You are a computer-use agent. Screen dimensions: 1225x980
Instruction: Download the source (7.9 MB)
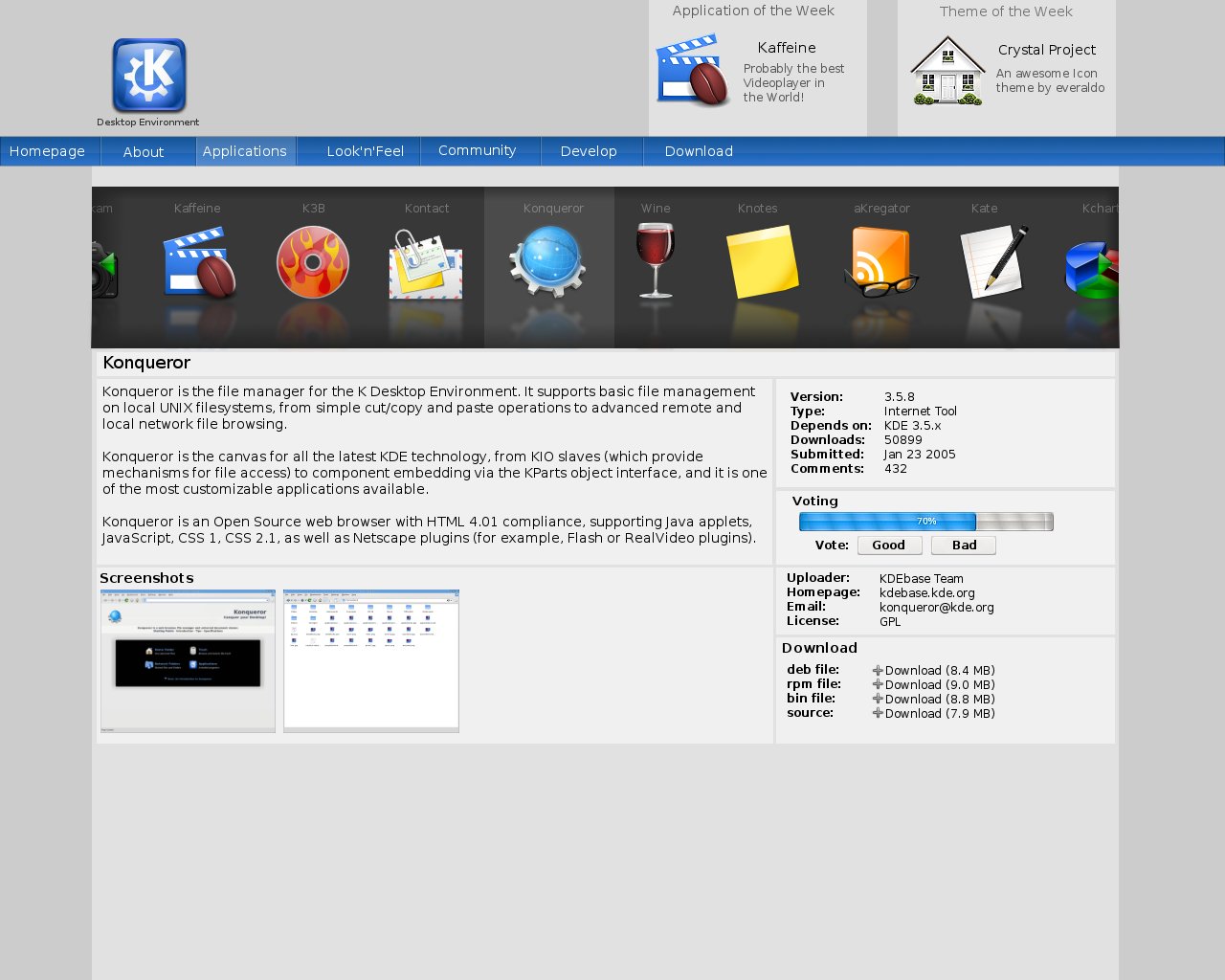click(940, 714)
